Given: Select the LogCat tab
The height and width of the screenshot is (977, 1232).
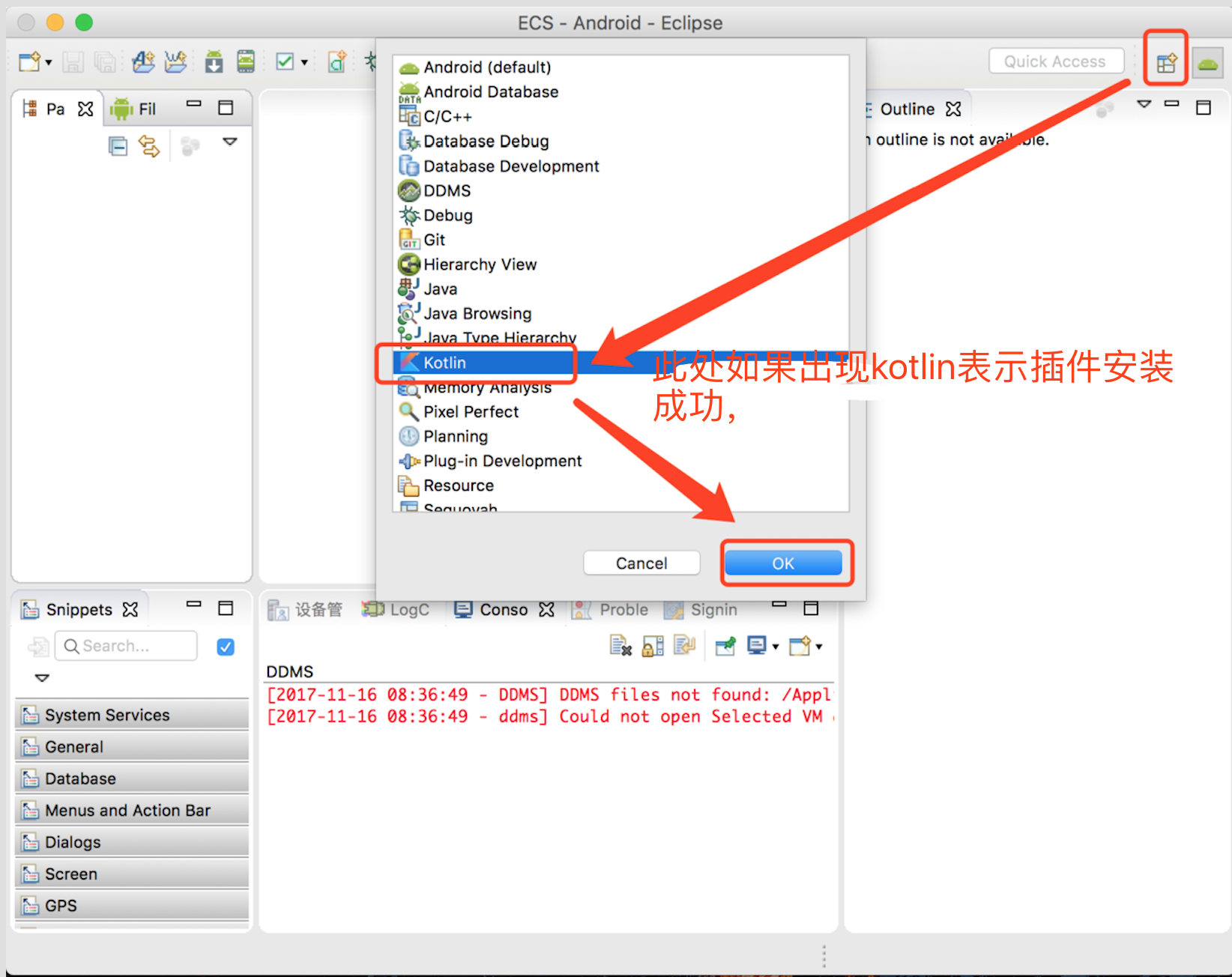Looking at the screenshot, I should [396, 610].
